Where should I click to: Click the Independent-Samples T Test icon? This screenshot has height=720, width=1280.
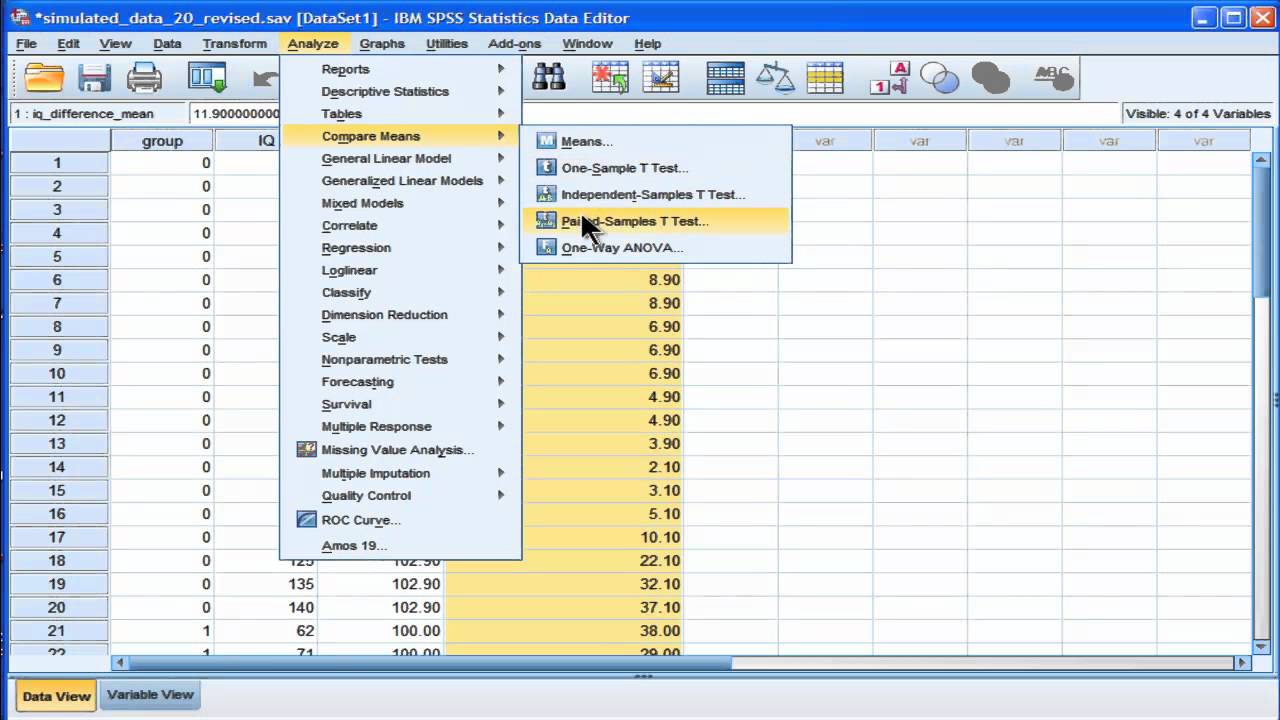point(546,194)
